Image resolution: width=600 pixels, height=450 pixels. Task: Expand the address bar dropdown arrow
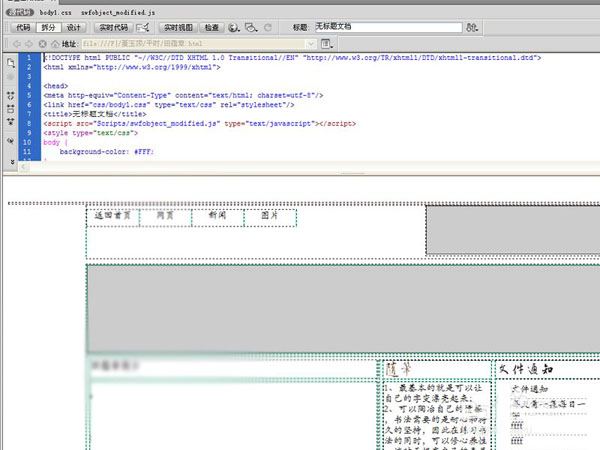311,44
